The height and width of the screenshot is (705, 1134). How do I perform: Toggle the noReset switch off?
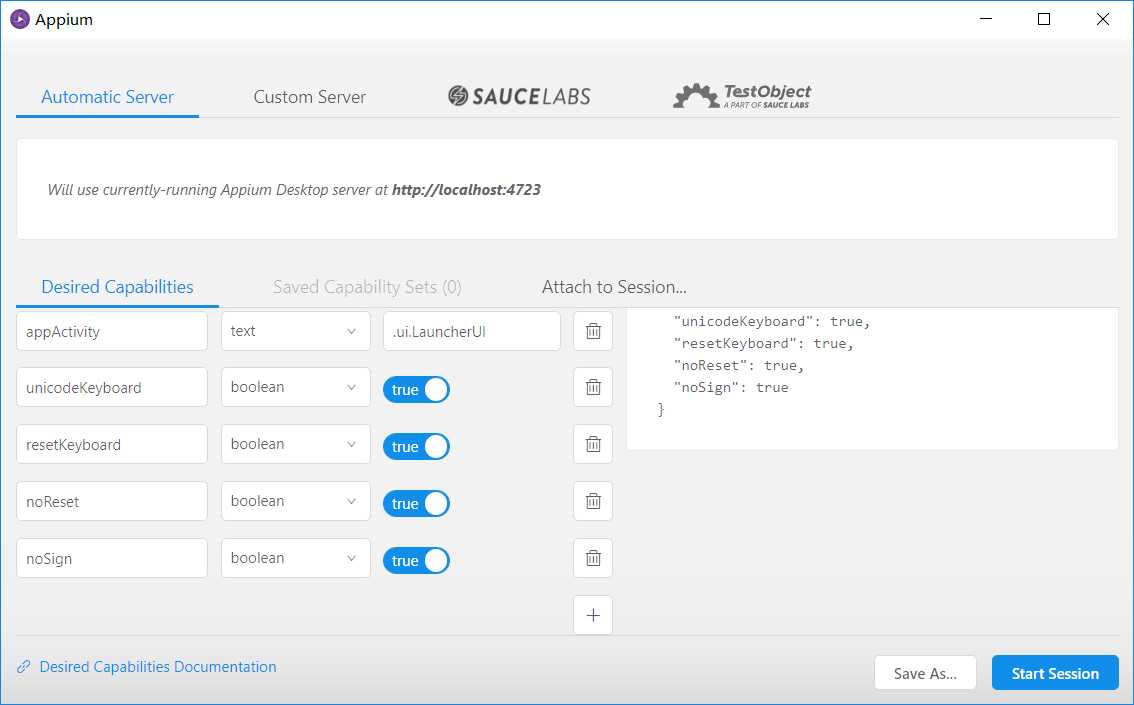tap(417, 503)
